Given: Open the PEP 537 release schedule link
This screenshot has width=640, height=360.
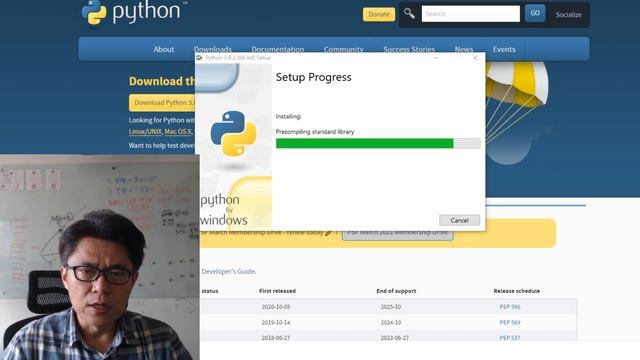Looking at the screenshot, I should [x=510, y=338].
